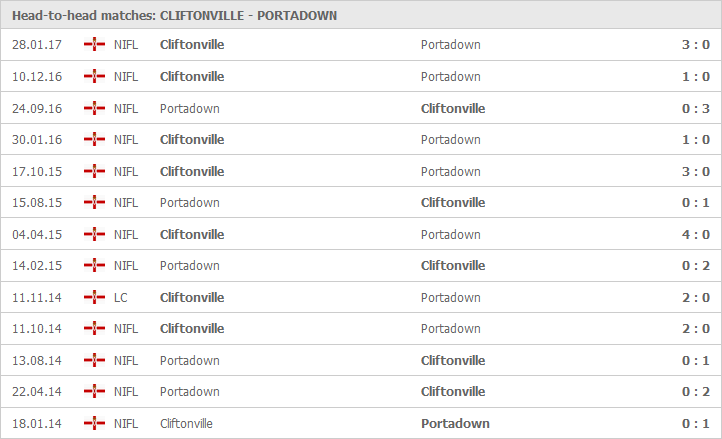Open the 4 : 0 result from 04.04.15
Viewport: 722px width, 439px height.
pos(696,234)
